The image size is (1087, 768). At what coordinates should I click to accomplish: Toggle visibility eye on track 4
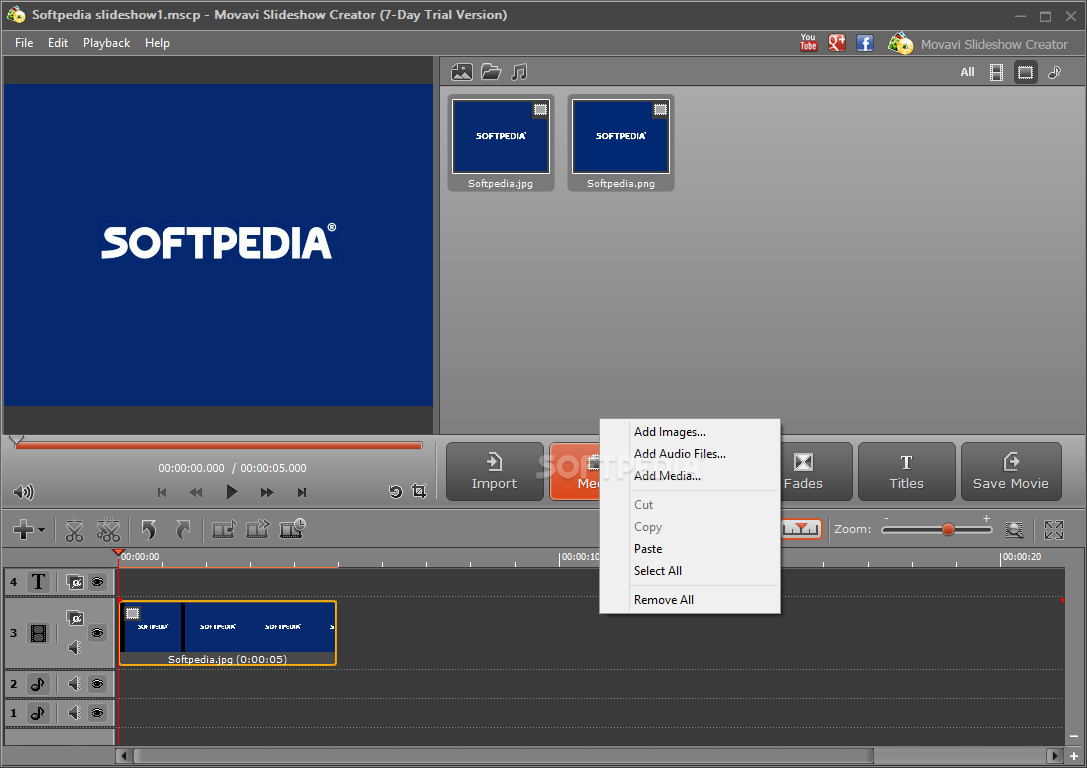coord(98,582)
